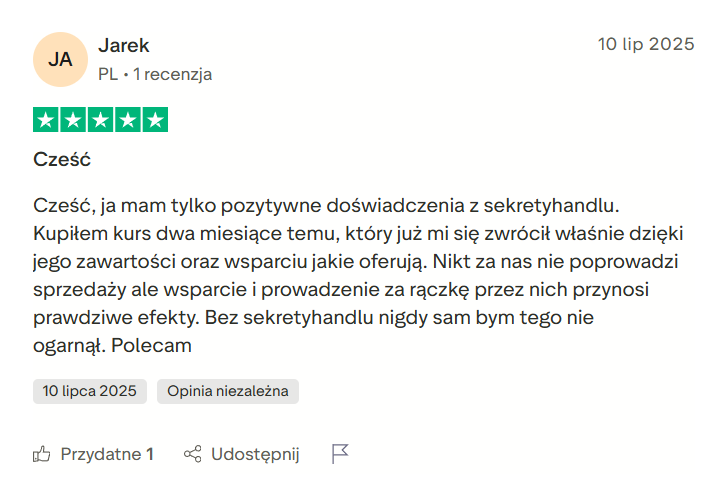Screen dimensions: 724x496
Task: Click the "1 recenzja" reviewer count
Action: (x=173, y=74)
